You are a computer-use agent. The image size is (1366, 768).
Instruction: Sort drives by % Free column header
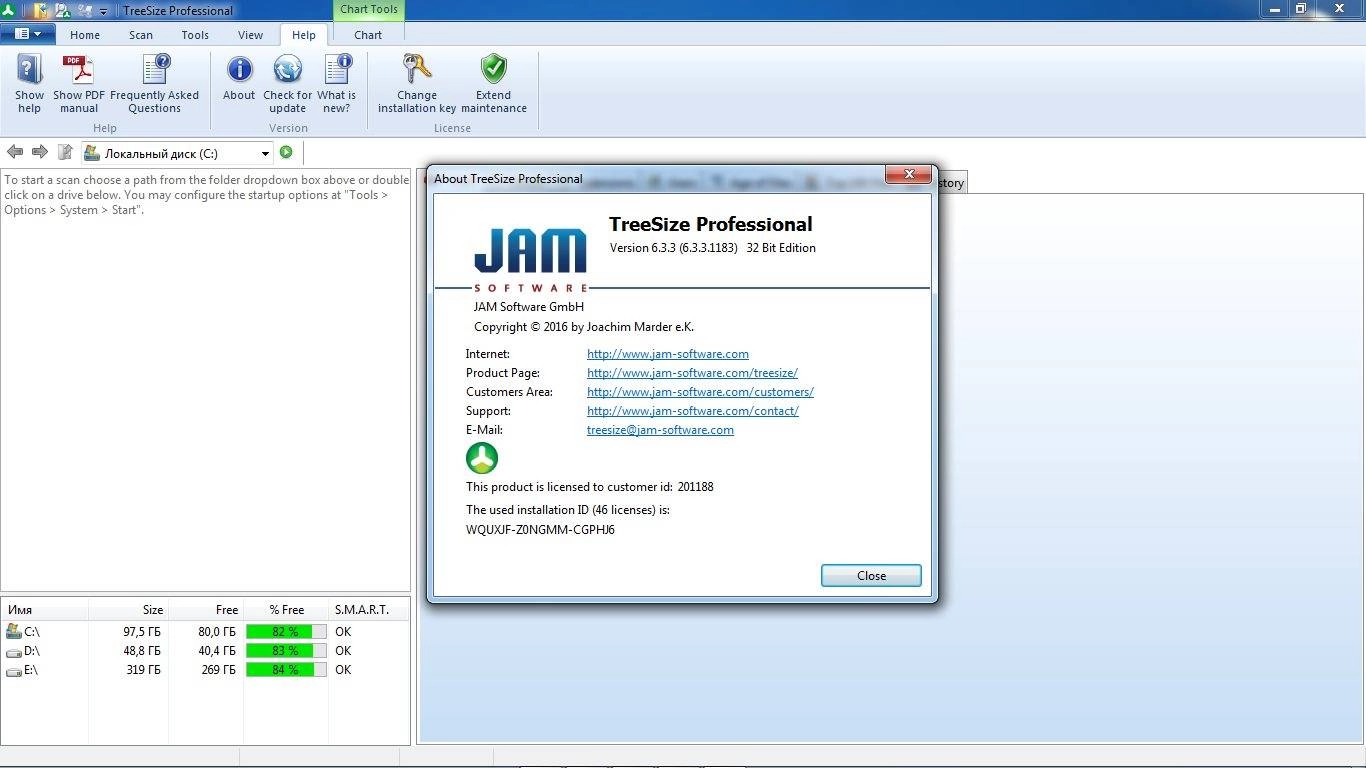[286, 609]
